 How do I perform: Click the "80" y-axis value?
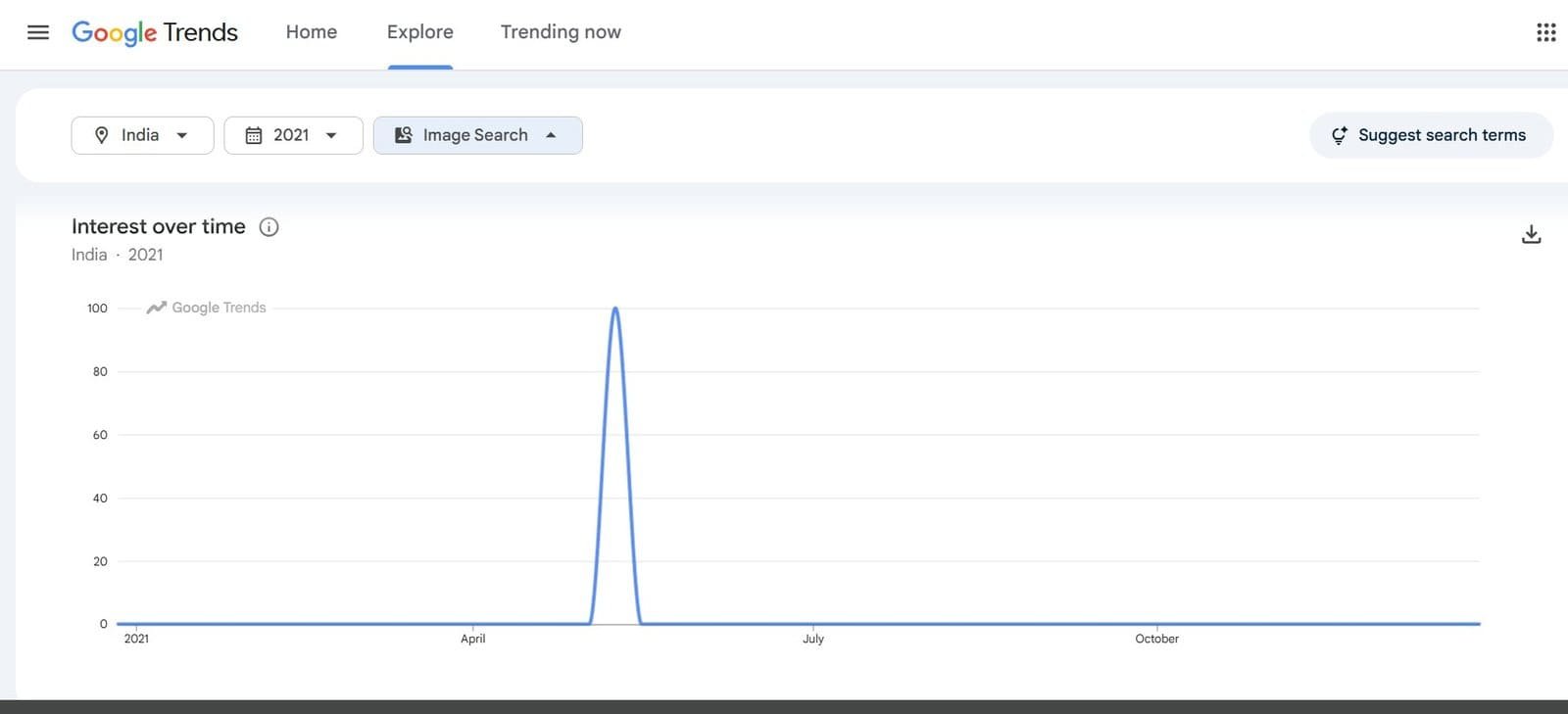coord(100,372)
